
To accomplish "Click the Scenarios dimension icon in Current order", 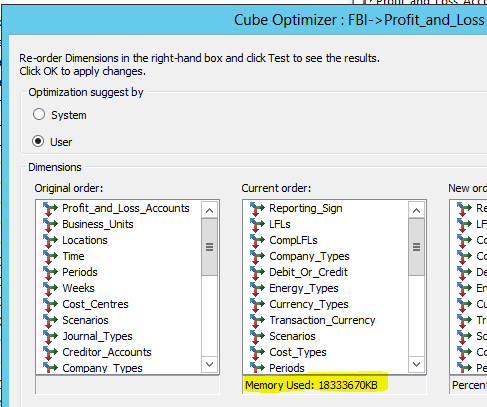I will 257,337.
